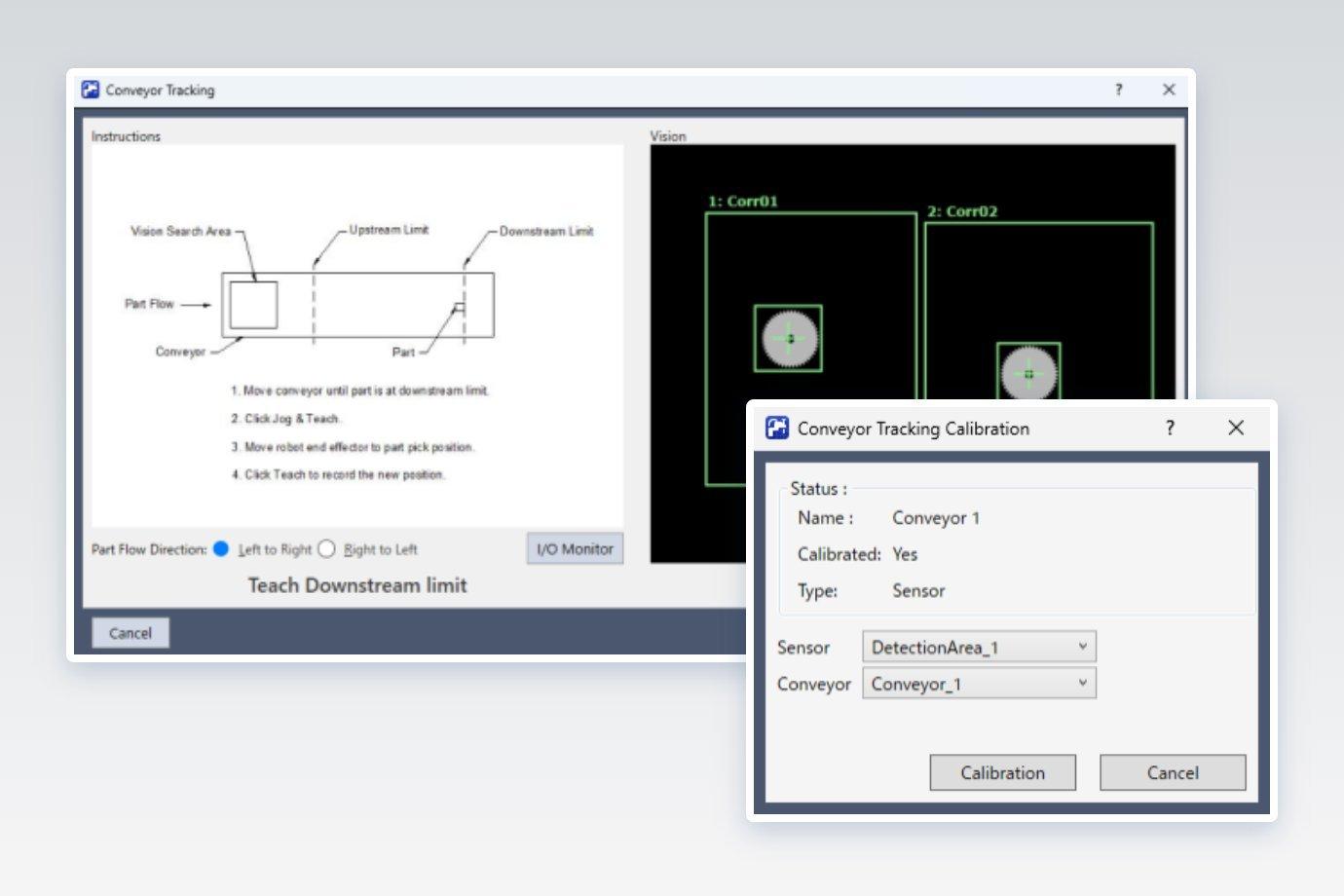Cancel the Calibration dialog
Screen dimensions: 1344x896
[x=1173, y=772]
